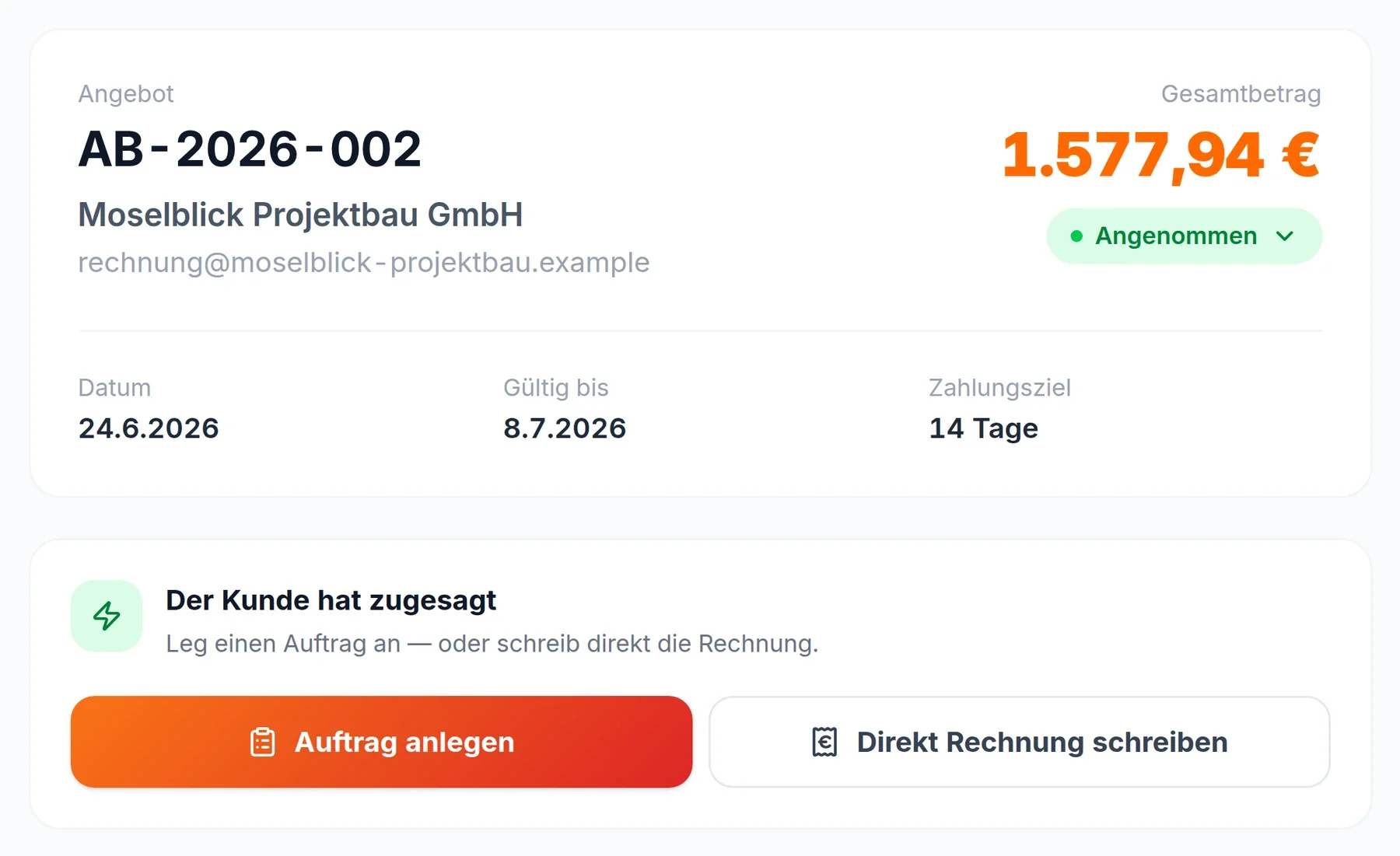The width and height of the screenshot is (1400, 856).
Task: Select the offer number AB-2026-002
Action: tap(250, 149)
